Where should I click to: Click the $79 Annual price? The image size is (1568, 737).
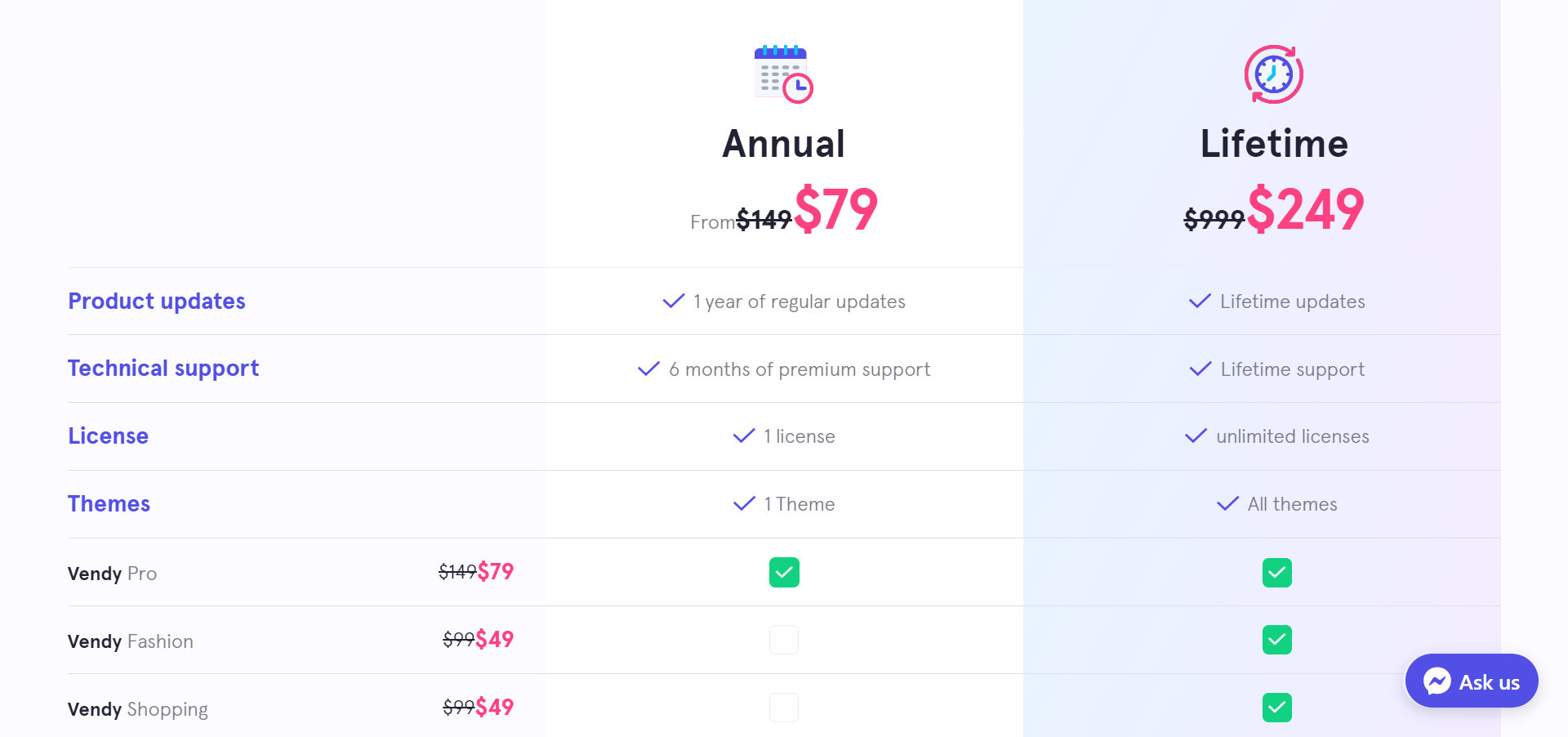(836, 209)
